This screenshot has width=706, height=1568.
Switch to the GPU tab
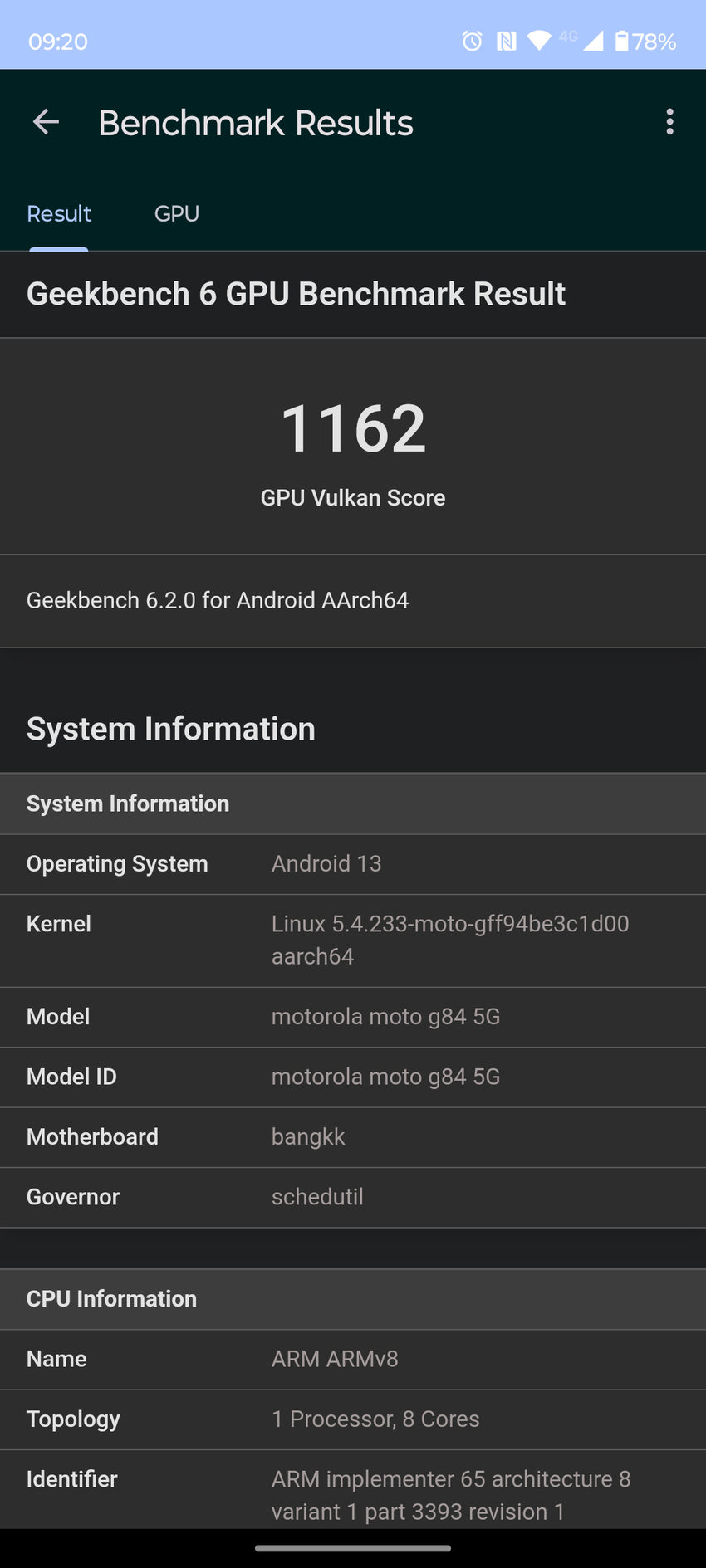177,214
